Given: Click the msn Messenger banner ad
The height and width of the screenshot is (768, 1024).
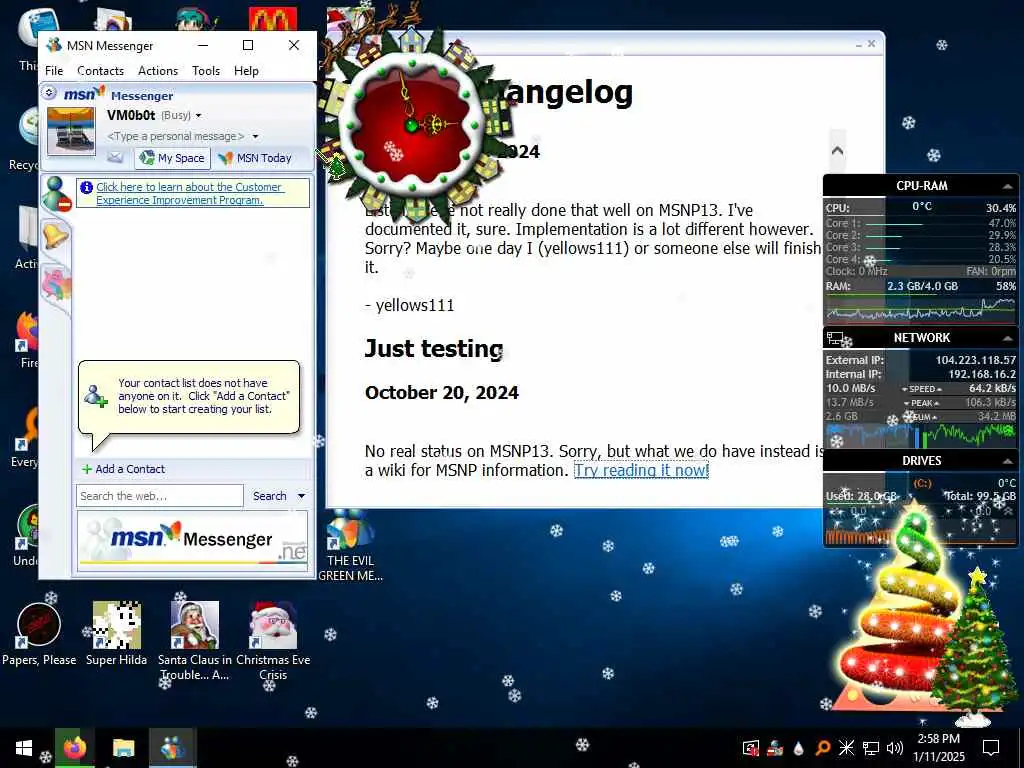Looking at the screenshot, I should (192, 539).
